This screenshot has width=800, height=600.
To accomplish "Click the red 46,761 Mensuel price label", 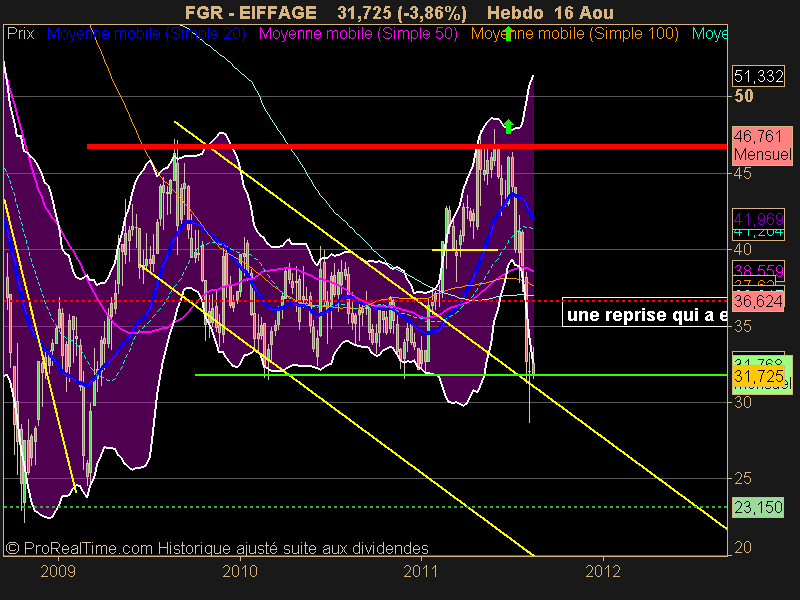I will pyautogui.click(x=762, y=145).
